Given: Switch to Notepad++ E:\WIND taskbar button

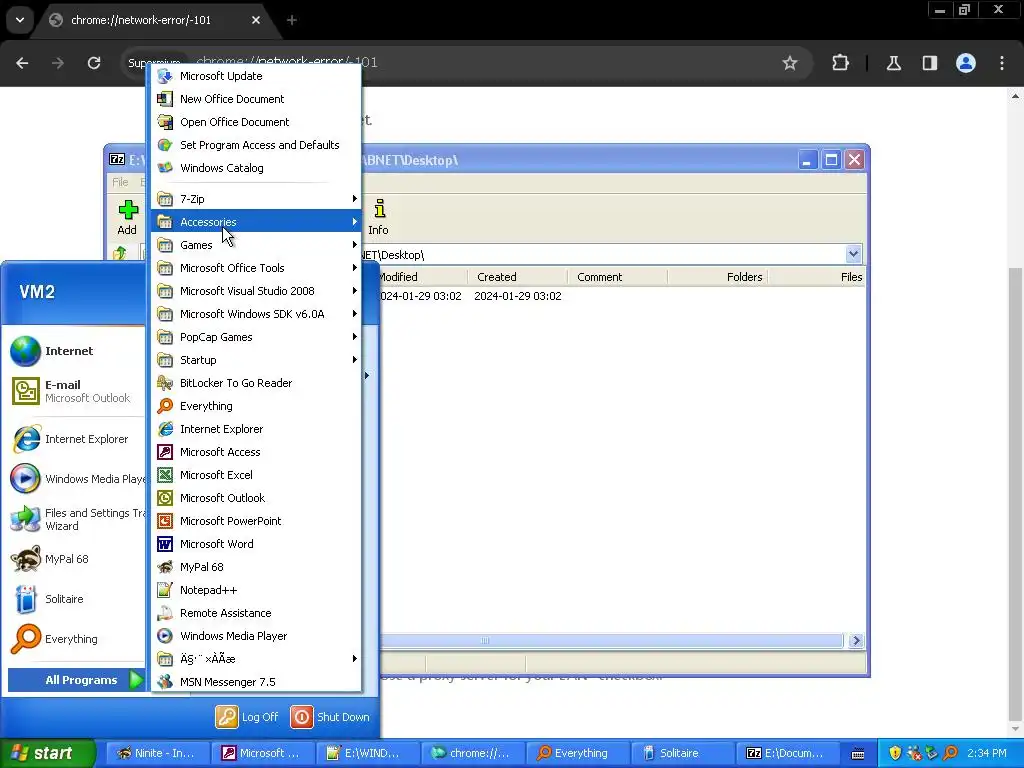Looking at the screenshot, I should 368,753.
